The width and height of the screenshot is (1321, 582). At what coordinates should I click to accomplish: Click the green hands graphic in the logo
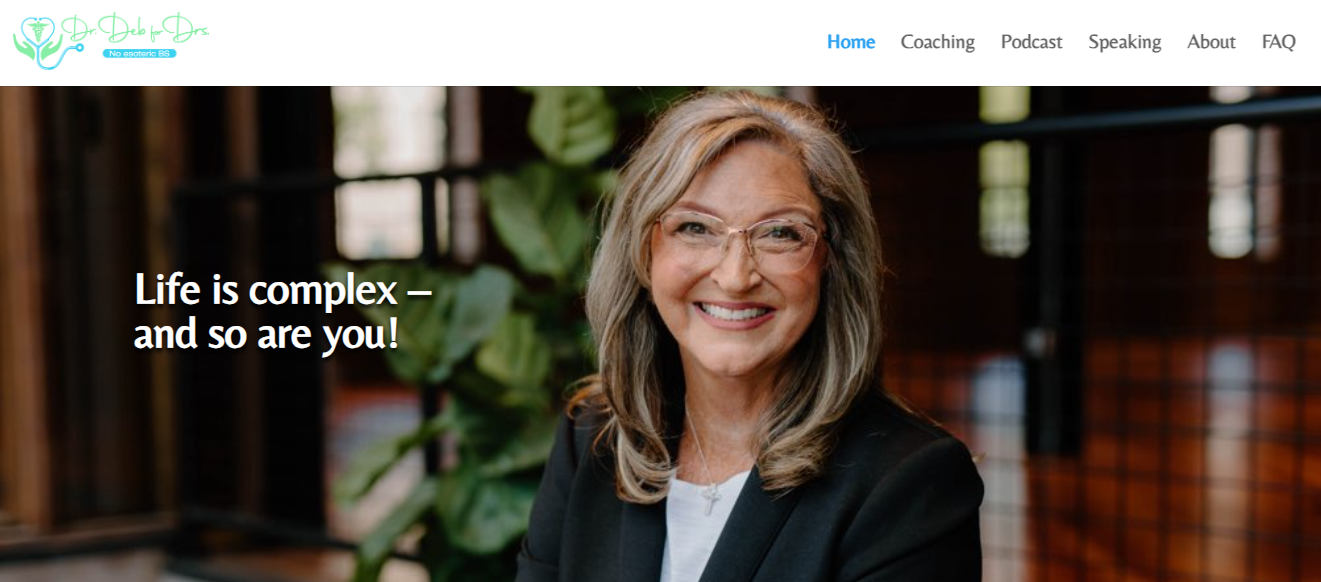pos(38,45)
